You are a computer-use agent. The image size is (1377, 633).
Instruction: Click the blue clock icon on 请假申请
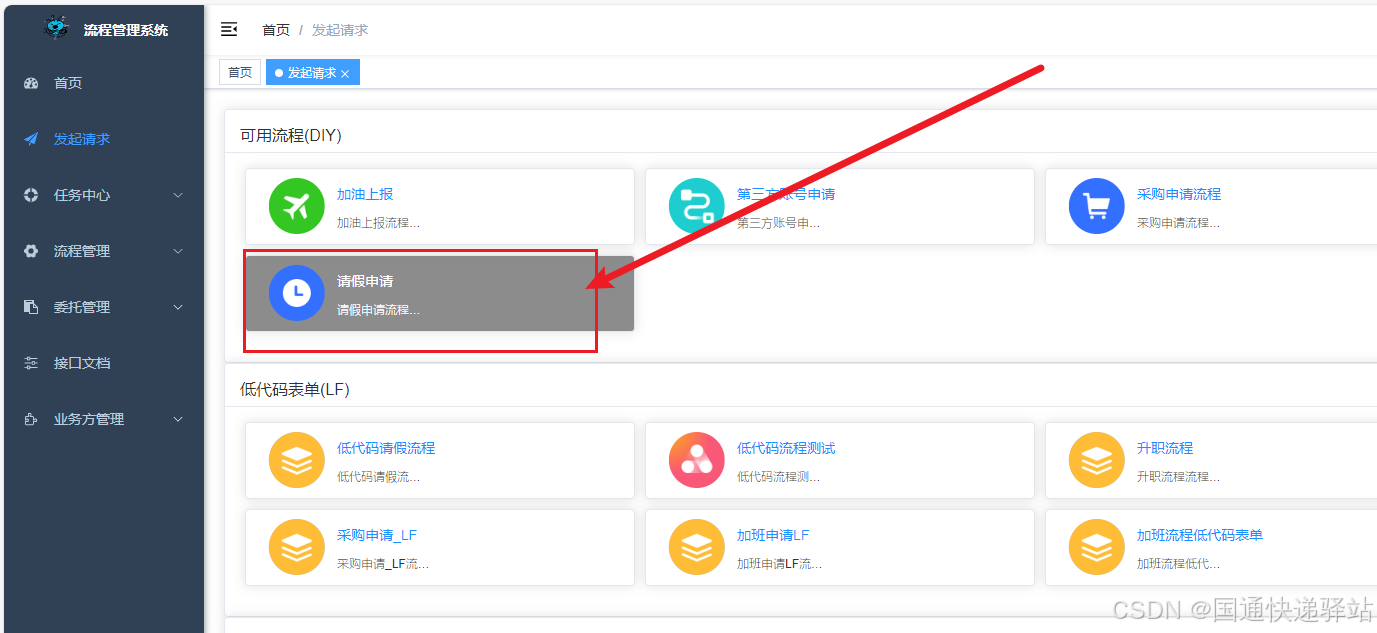296,293
